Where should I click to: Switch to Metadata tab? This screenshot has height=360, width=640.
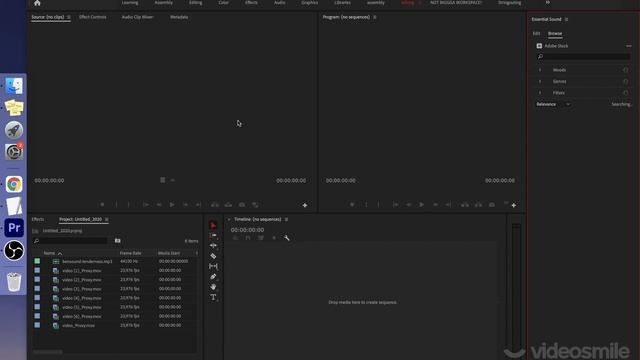[179, 17]
